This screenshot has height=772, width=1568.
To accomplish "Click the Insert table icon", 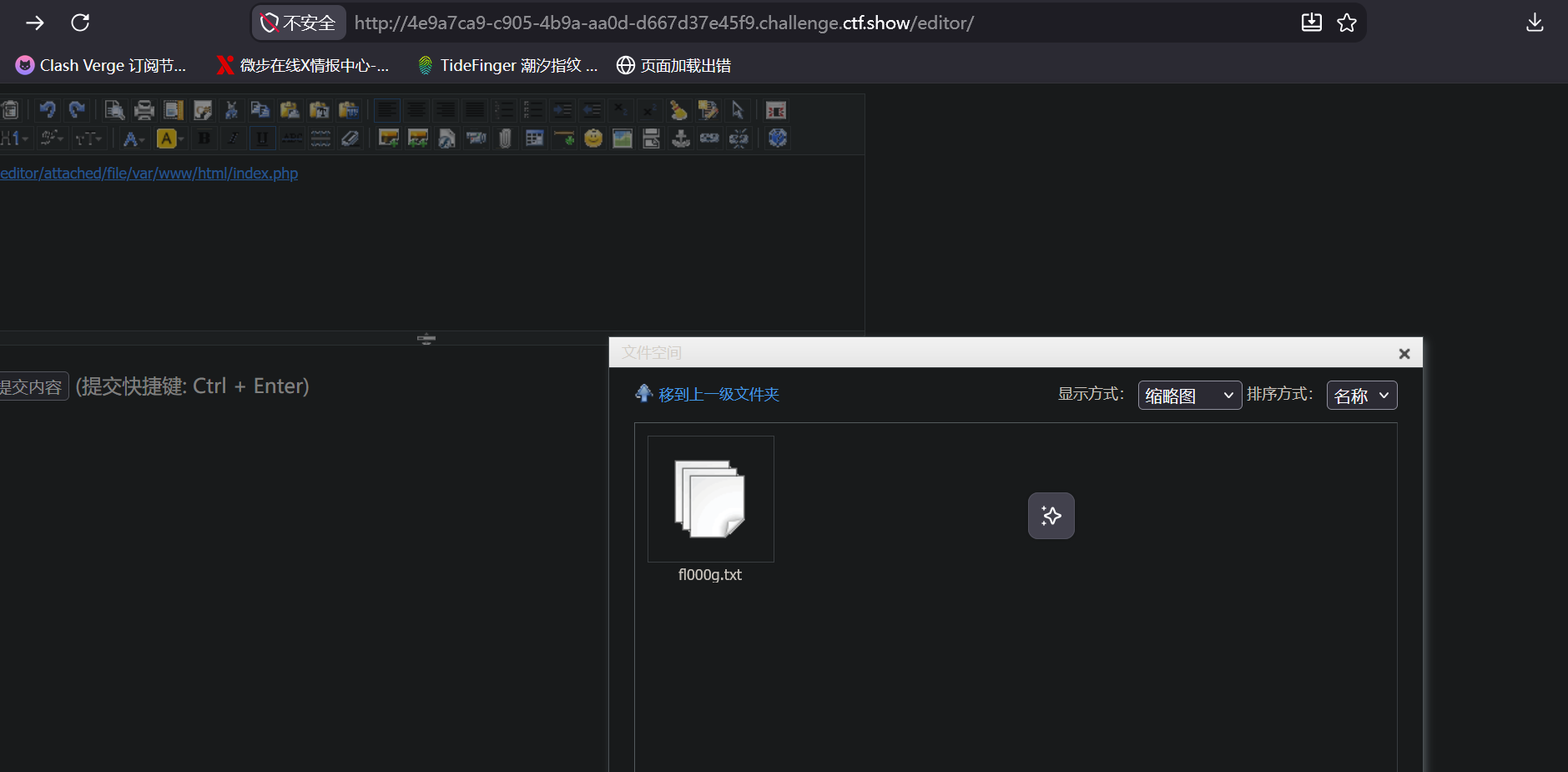I will pyautogui.click(x=535, y=138).
